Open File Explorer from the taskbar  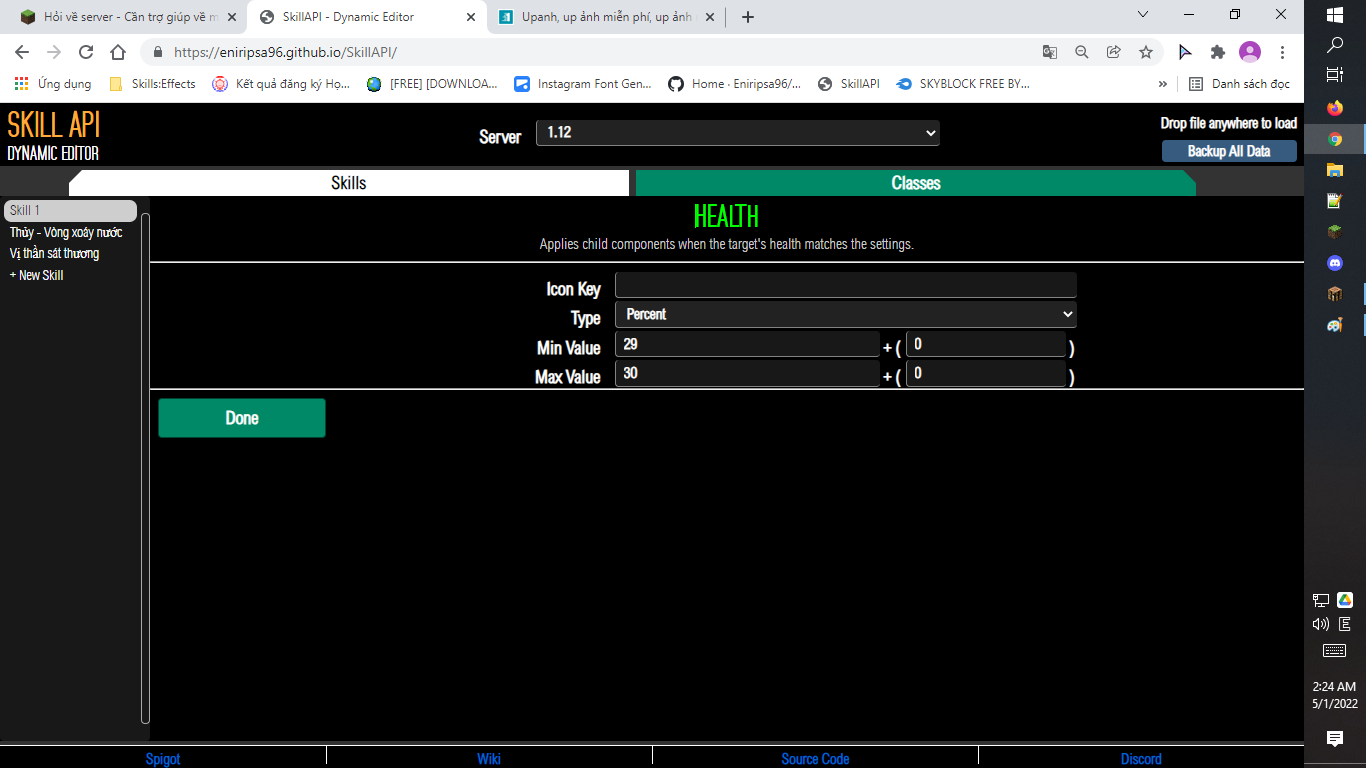(x=1335, y=170)
